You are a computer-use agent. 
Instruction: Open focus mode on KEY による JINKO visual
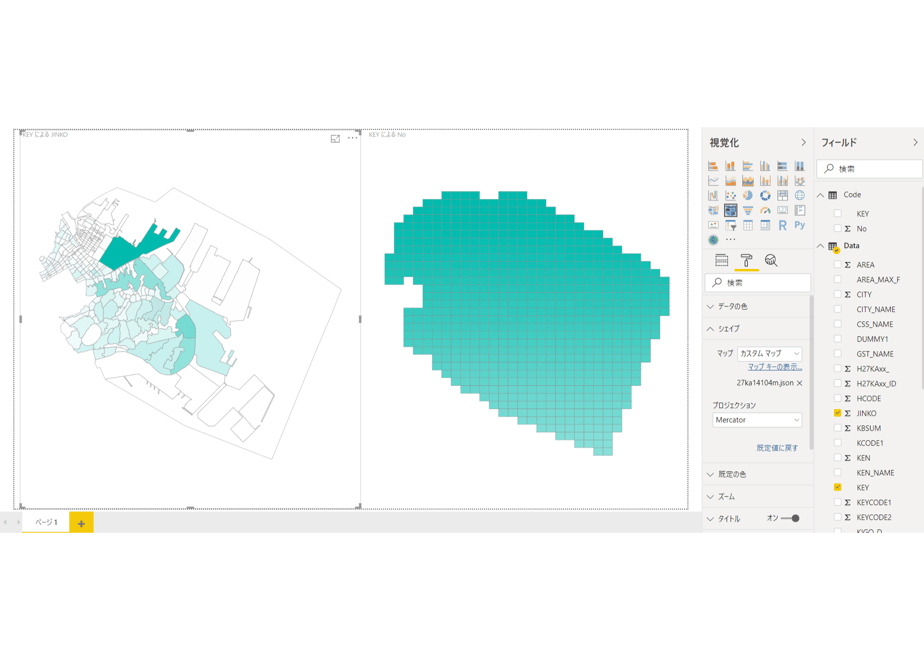335,138
